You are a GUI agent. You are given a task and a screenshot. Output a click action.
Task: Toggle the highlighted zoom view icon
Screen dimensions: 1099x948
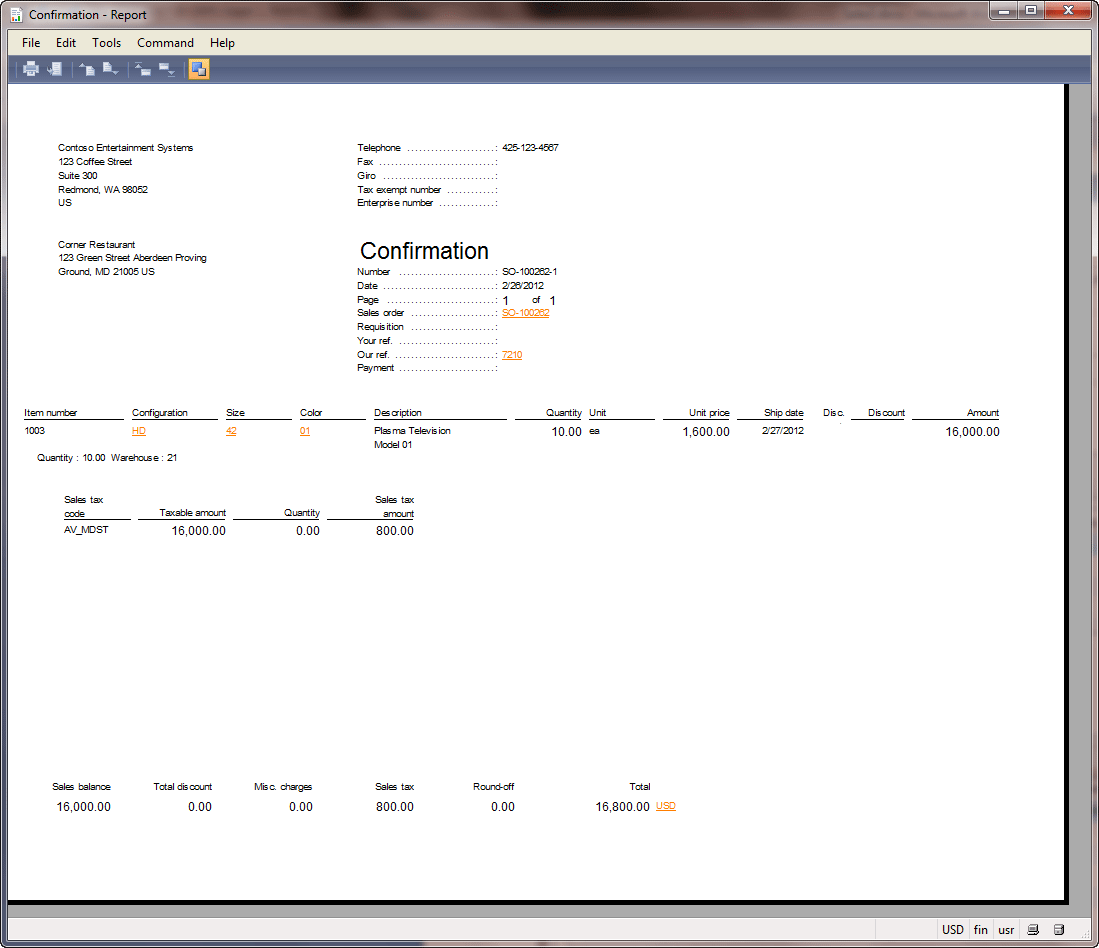tap(199, 69)
